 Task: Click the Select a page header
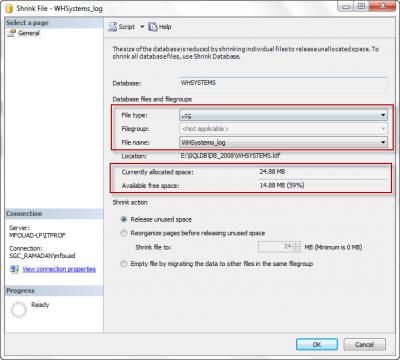(54, 23)
